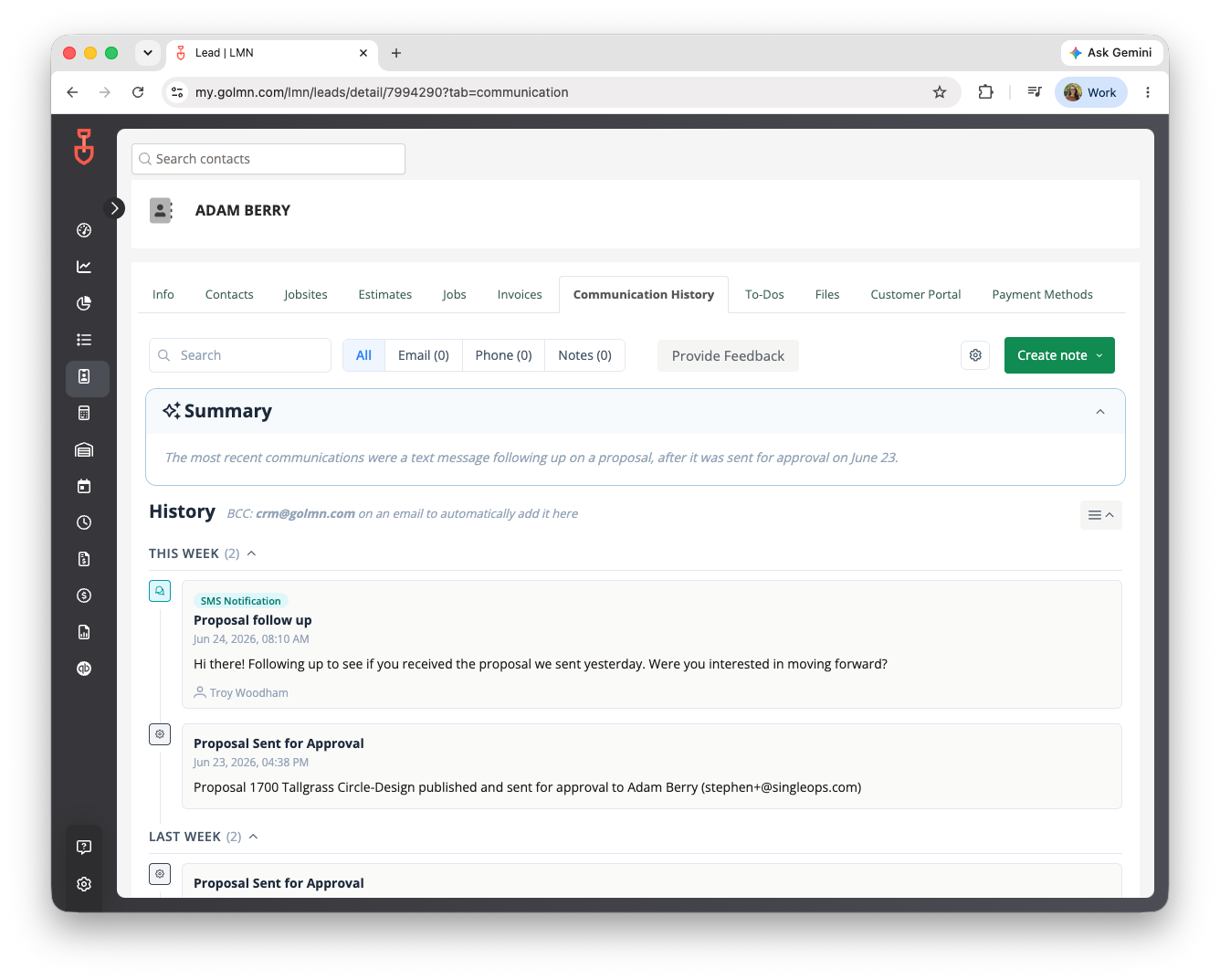This screenshot has height=980, width=1220.
Task: Expand the sidebar with the arrow toggle
Action: pyautogui.click(x=114, y=208)
